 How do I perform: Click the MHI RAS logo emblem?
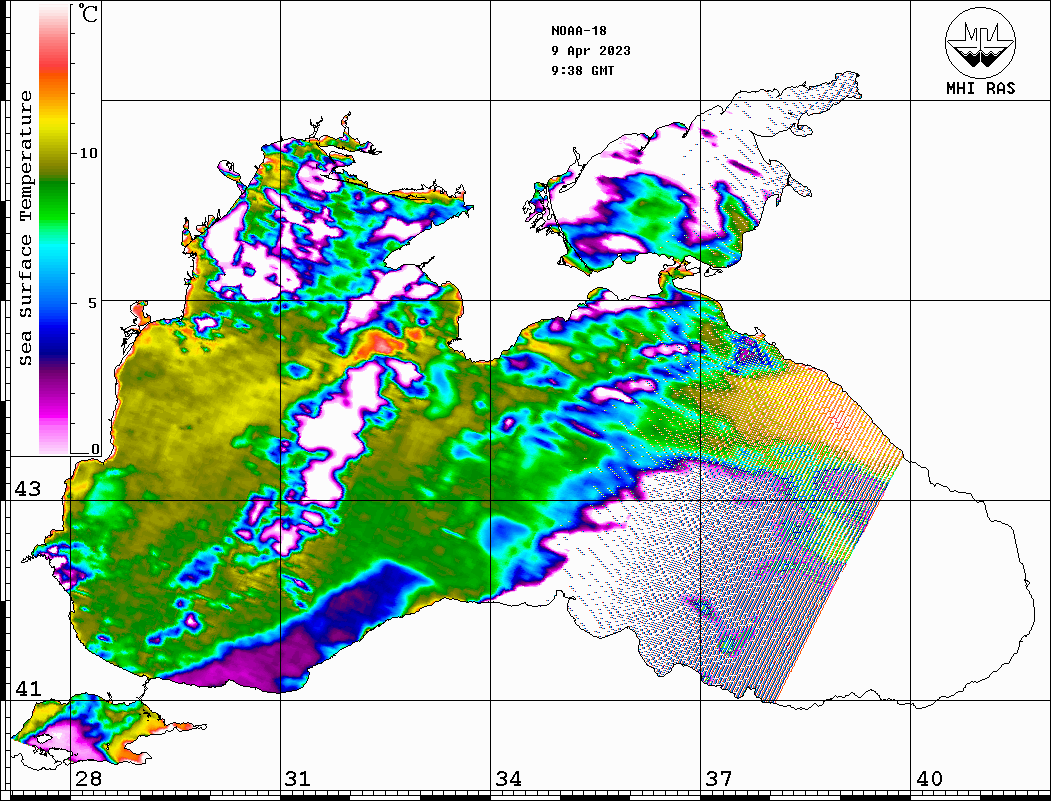pos(980,42)
